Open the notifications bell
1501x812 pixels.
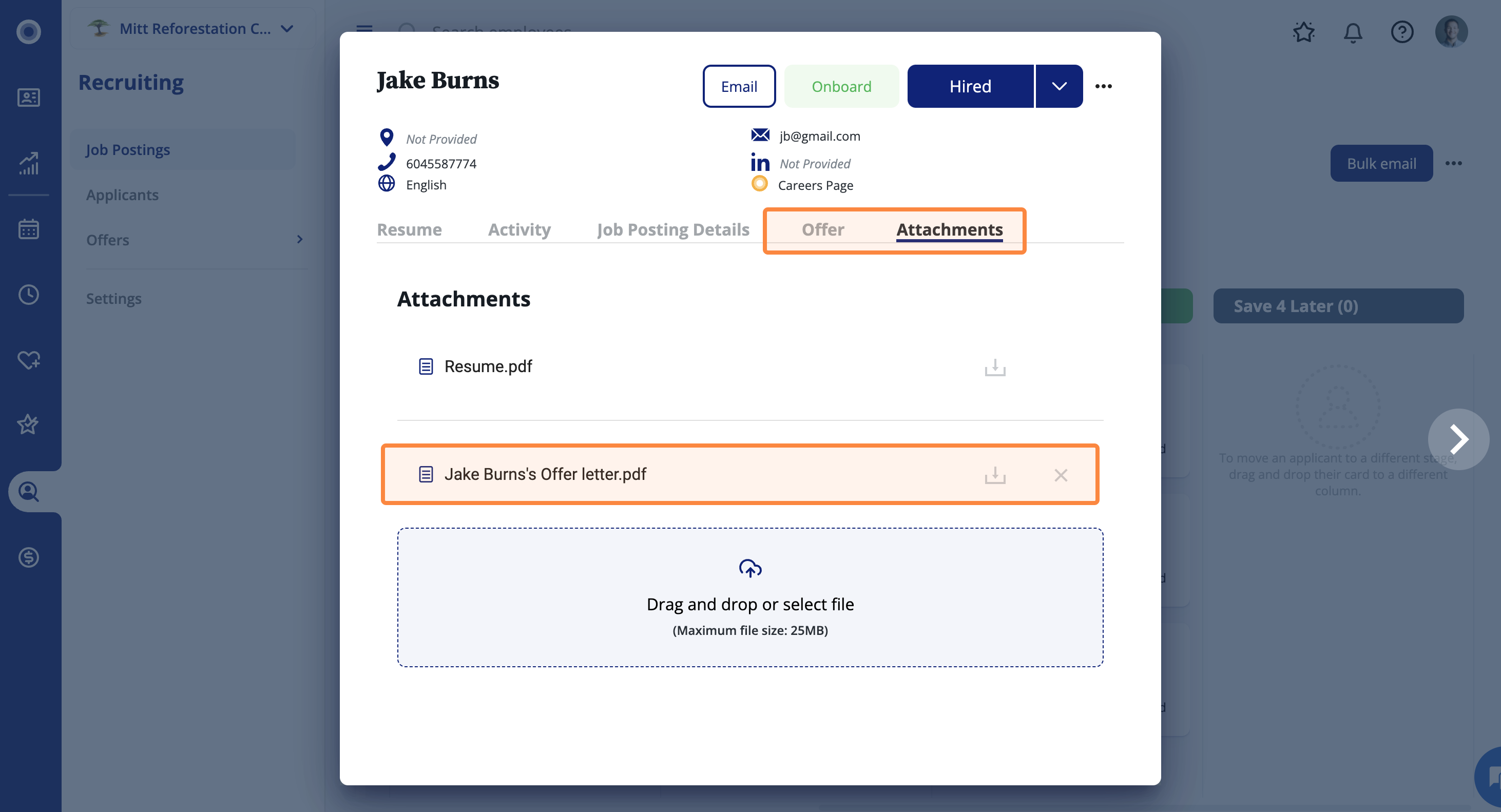click(x=1353, y=32)
